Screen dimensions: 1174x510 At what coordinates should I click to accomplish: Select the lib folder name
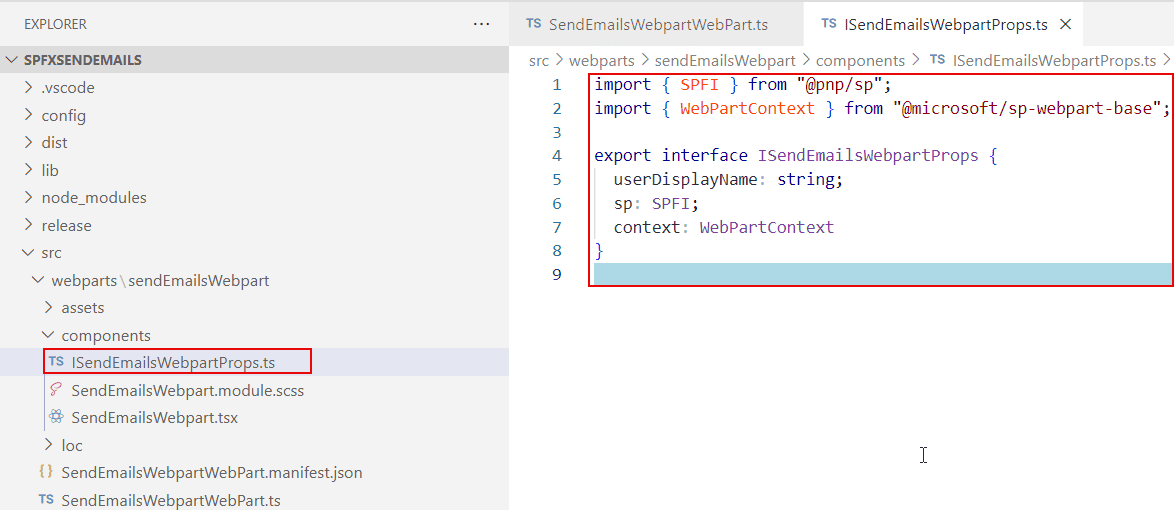tap(50, 170)
